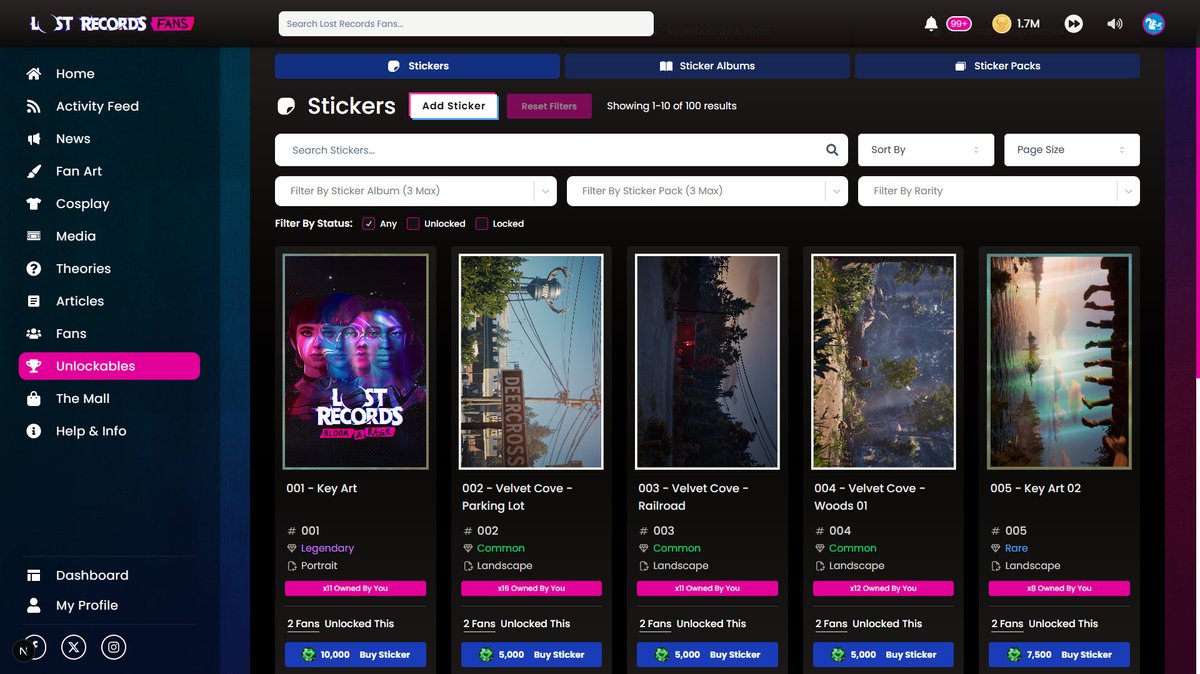1200x674 pixels.
Task: Open 2 Fans link under Key Art 02
Action: pyautogui.click(x=1008, y=624)
